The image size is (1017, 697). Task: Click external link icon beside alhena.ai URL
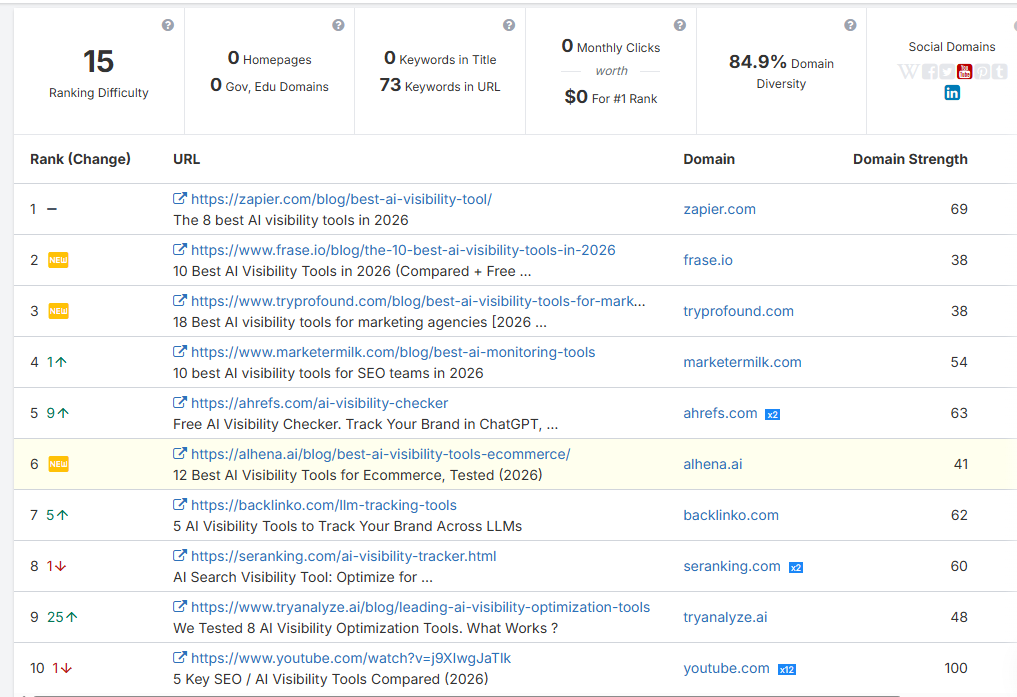coord(180,453)
